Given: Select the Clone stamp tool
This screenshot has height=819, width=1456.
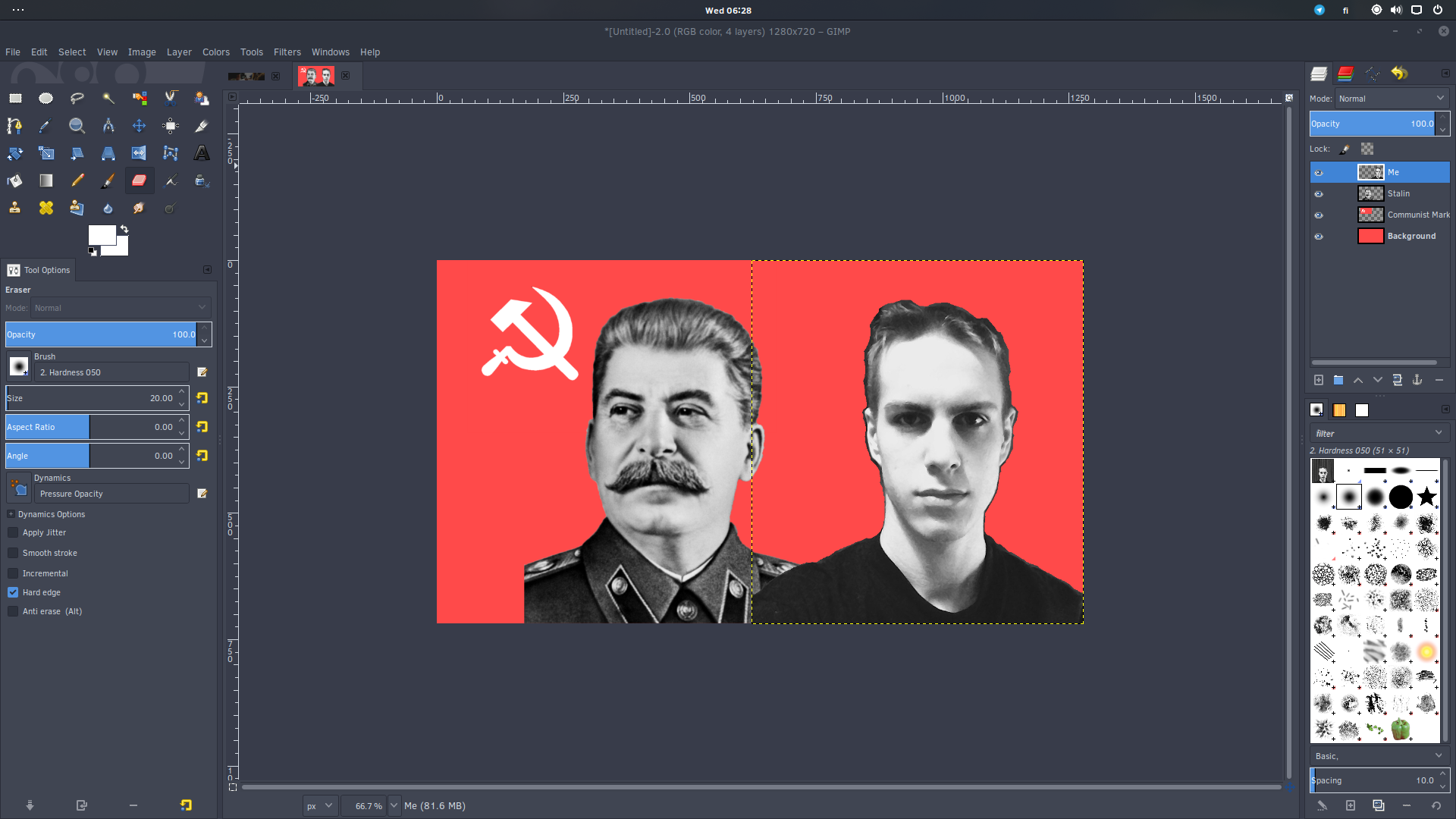Looking at the screenshot, I should coord(15,208).
